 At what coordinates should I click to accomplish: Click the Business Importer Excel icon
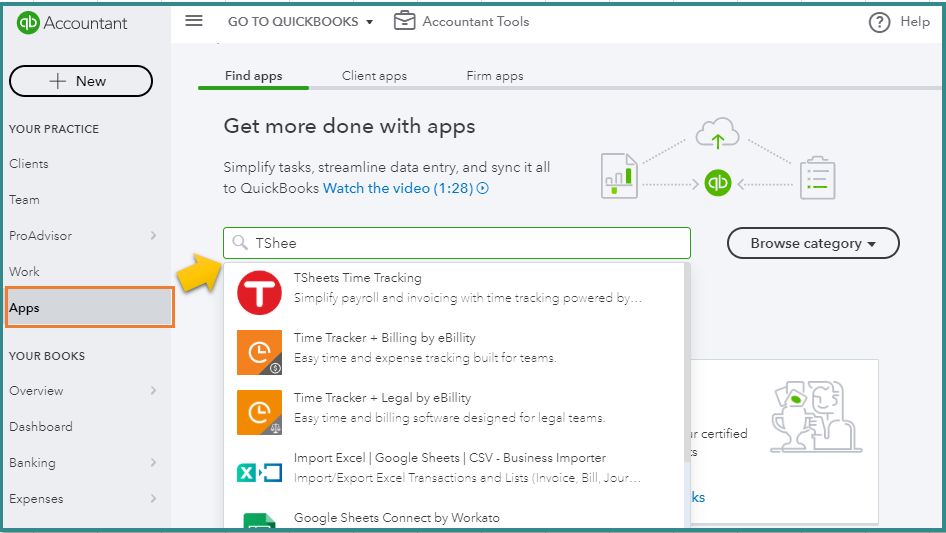259,472
